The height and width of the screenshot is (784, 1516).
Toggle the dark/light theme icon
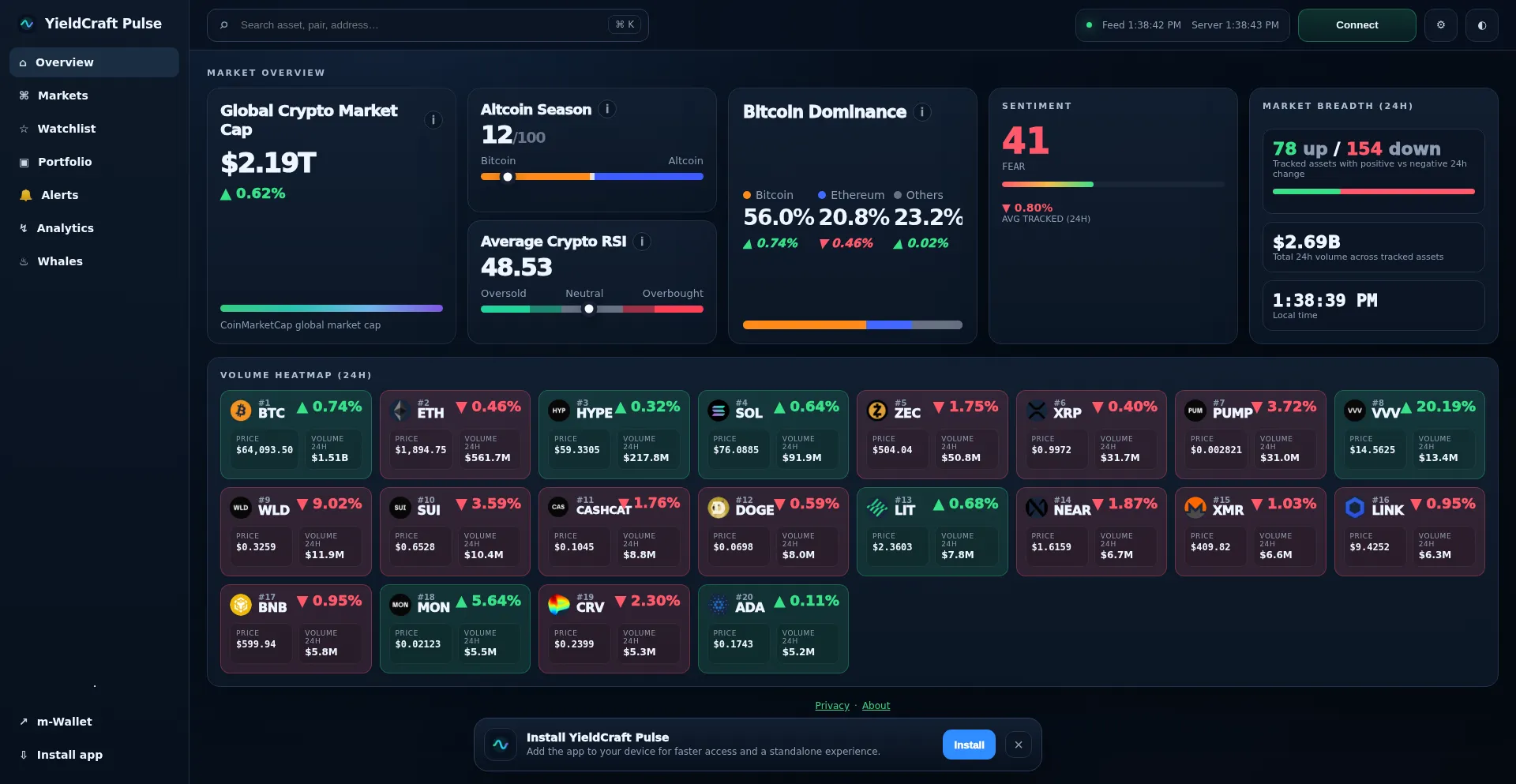tap(1481, 25)
